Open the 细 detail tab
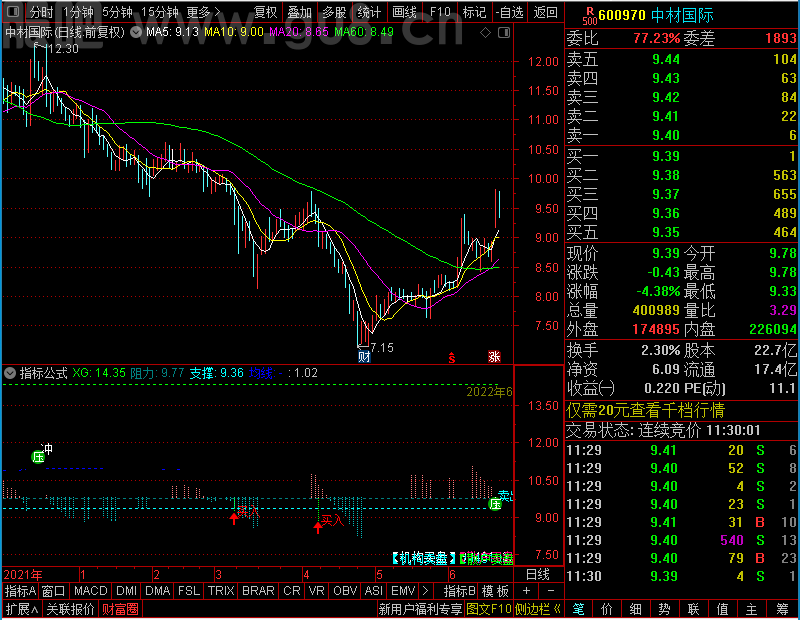Viewport: 800px width, 620px height. [x=636, y=609]
